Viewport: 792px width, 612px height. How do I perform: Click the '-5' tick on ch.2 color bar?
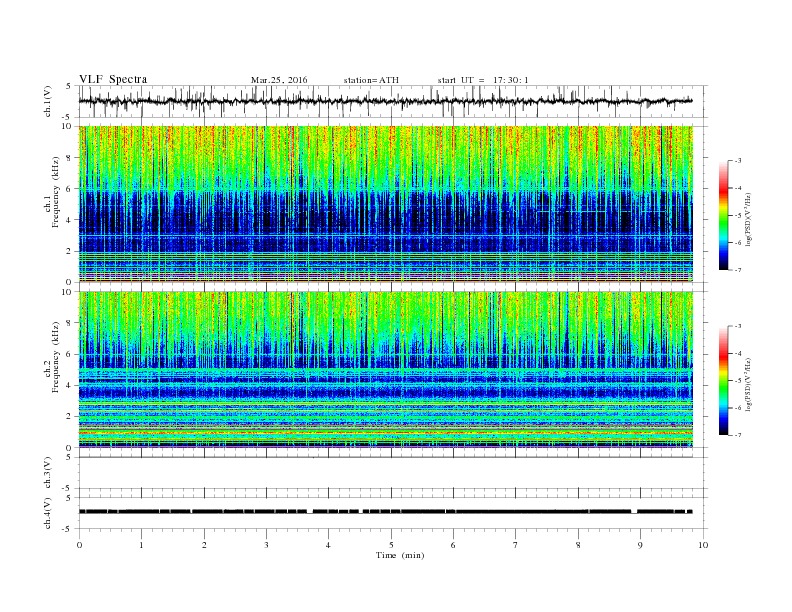737,381
